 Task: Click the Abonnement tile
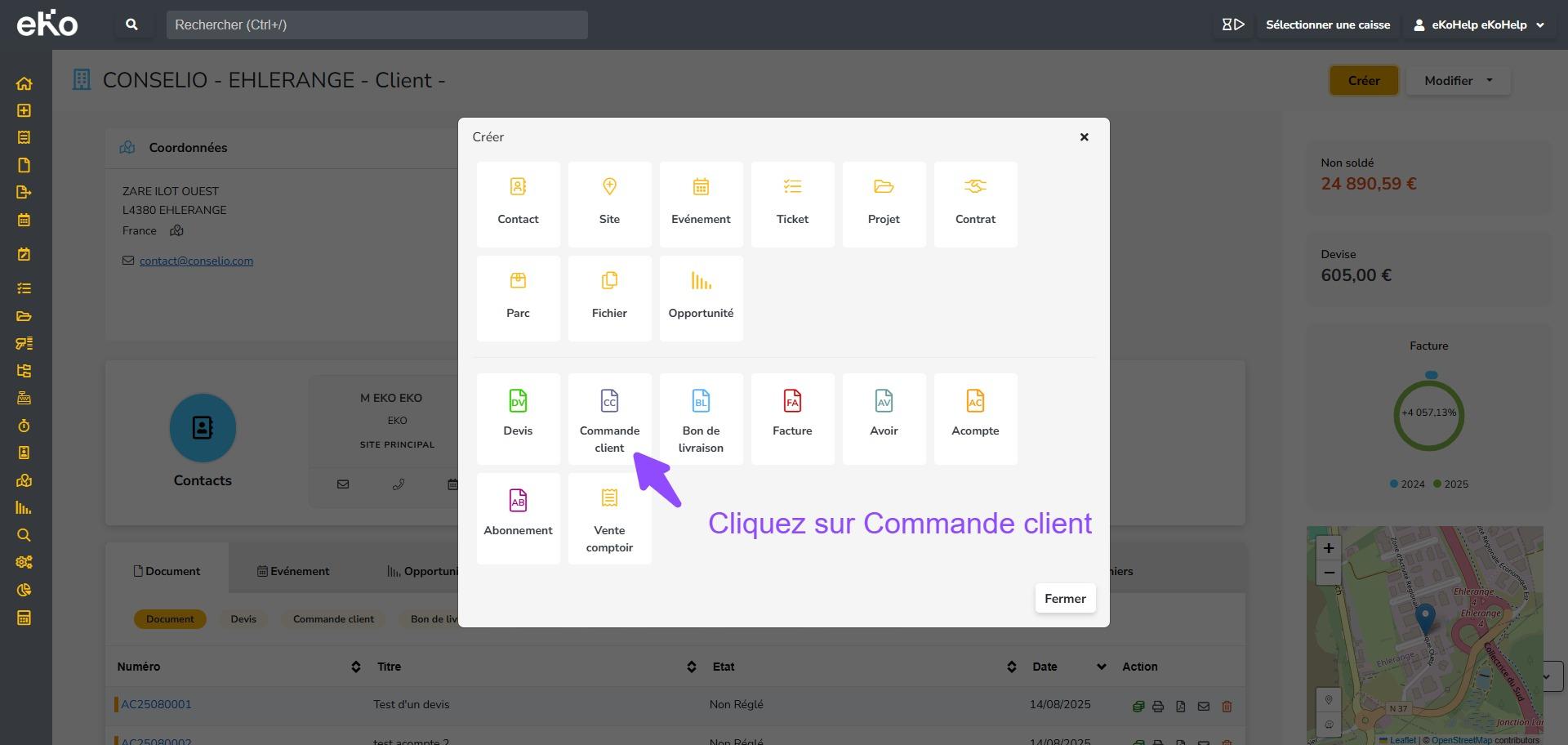518,518
